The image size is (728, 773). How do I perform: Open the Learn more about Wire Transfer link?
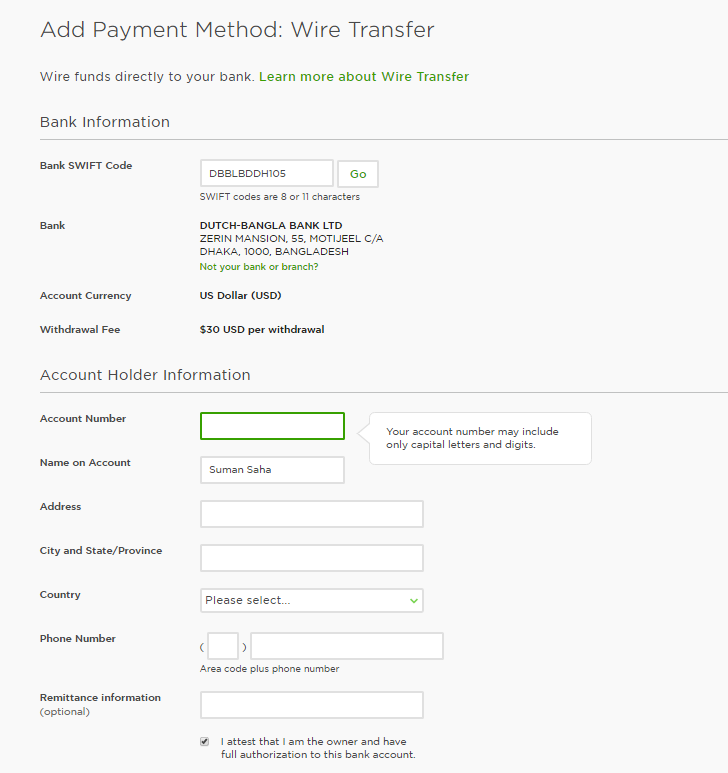[363, 77]
